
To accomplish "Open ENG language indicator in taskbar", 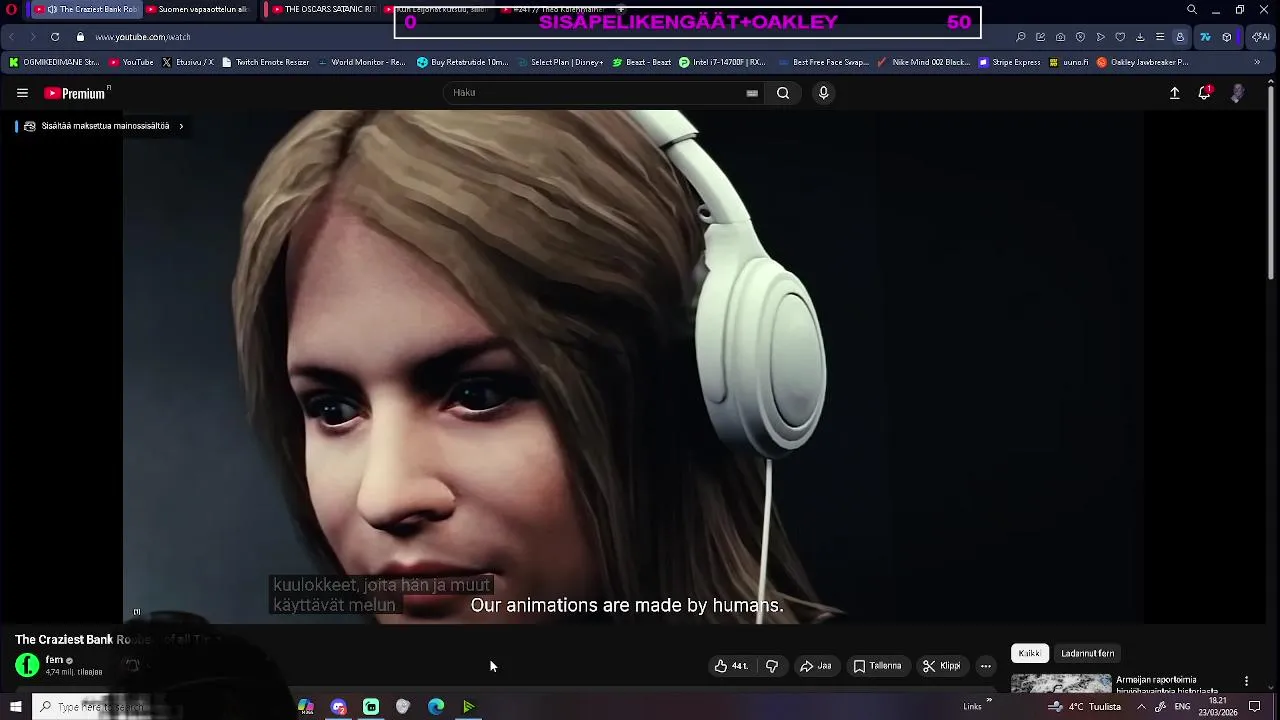I will [x=1182, y=707].
